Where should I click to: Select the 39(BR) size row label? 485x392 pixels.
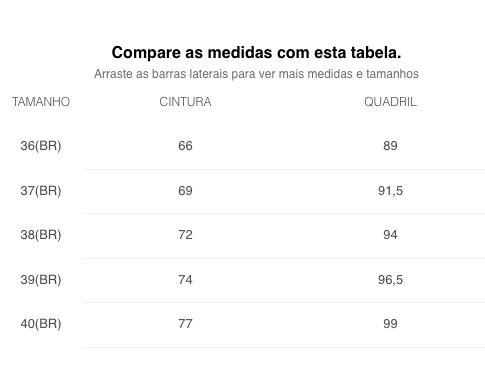pos(41,279)
